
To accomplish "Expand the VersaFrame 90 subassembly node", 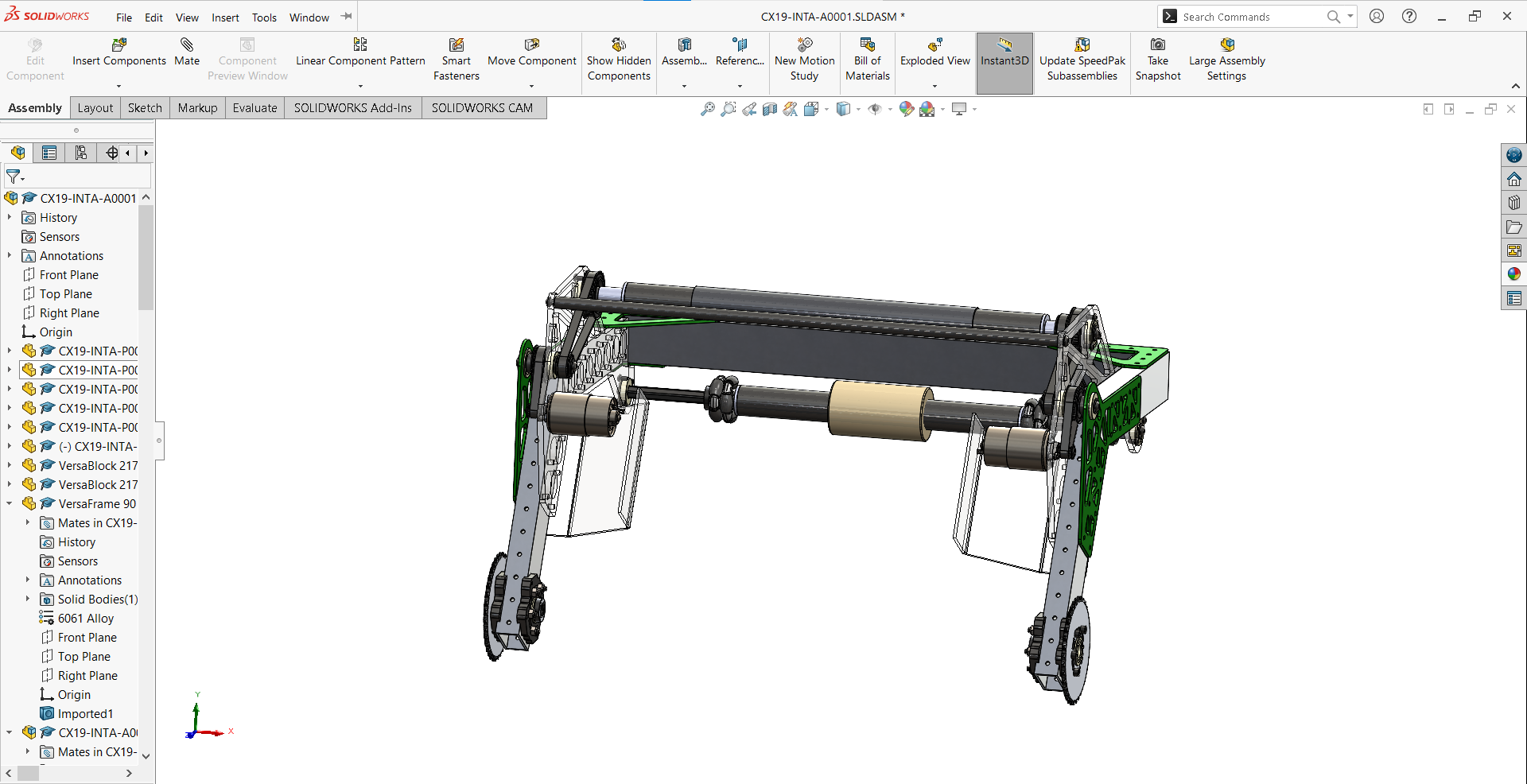I will (9, 503).
